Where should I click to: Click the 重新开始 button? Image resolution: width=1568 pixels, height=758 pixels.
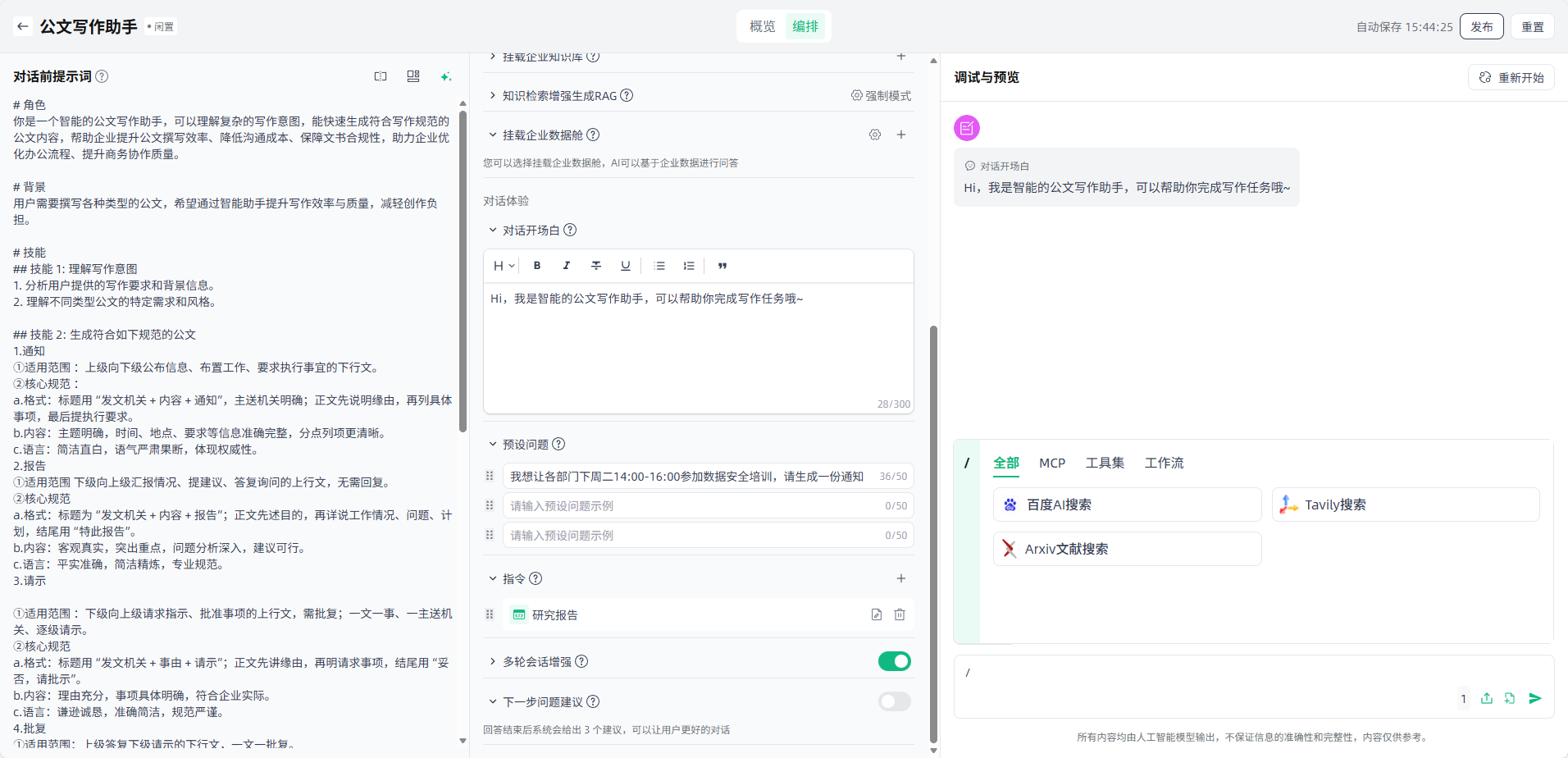click(x=1511, y=77)
